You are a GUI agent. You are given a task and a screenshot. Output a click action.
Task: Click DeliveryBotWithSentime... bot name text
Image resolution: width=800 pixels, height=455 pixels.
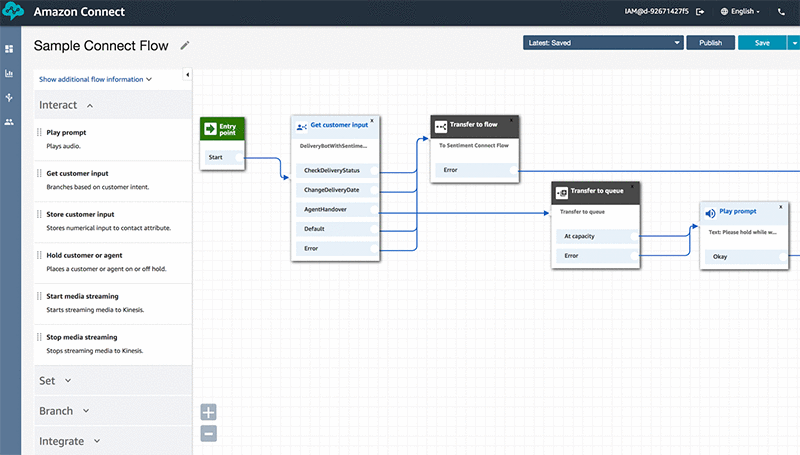(x=333, y=146)
